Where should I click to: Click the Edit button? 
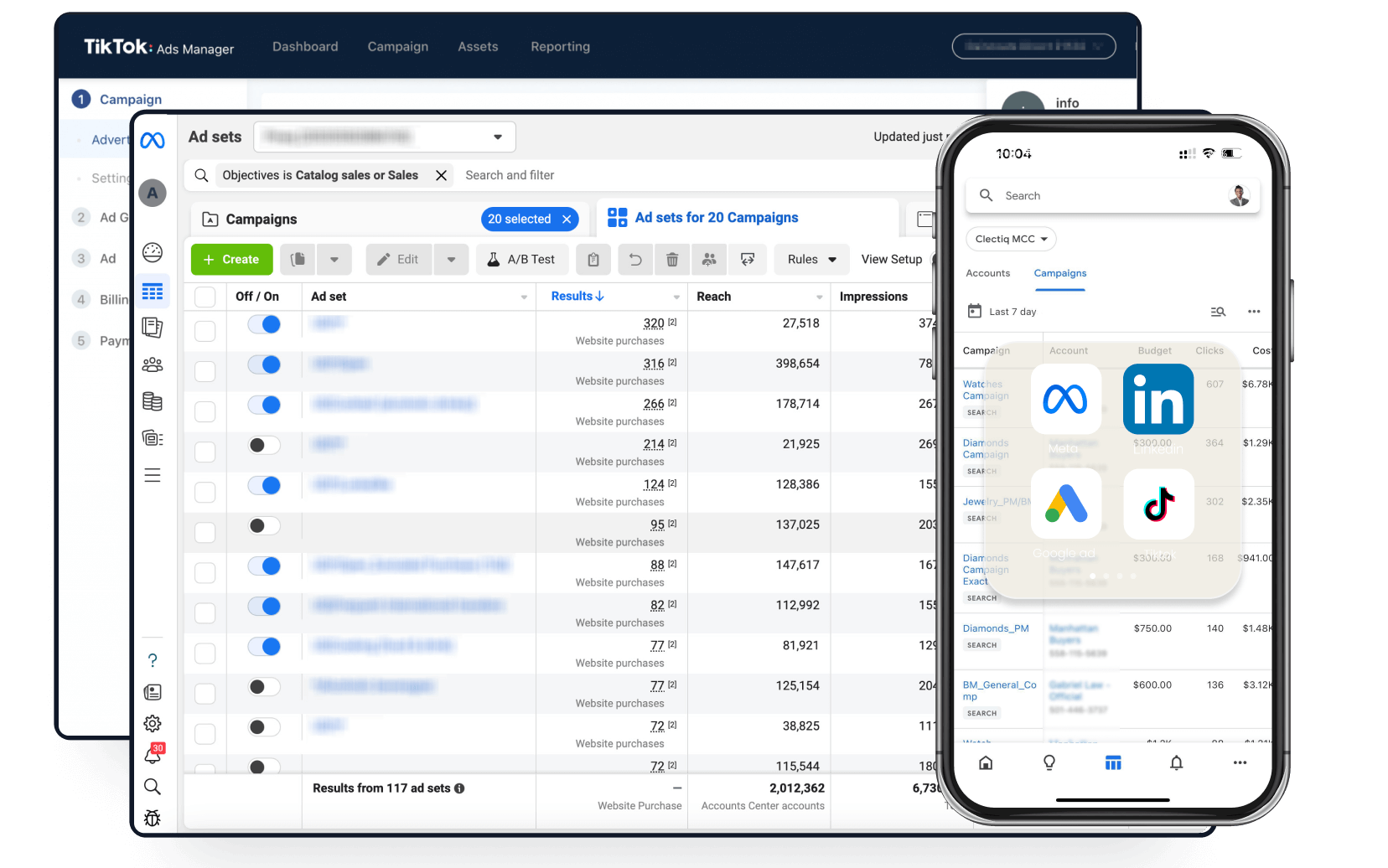pyautogui.click(x=398, y=260)
